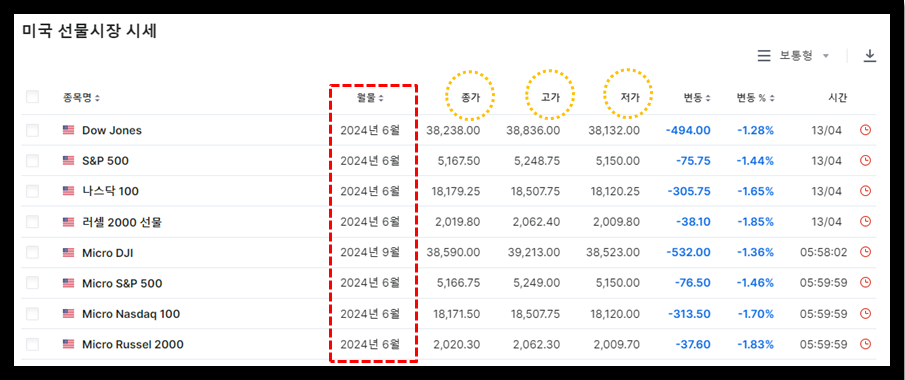Viewport: 905px width, 380px height.
Task: Click the red clock icon in Dow Jones row
Action: [x=865, y=130]
